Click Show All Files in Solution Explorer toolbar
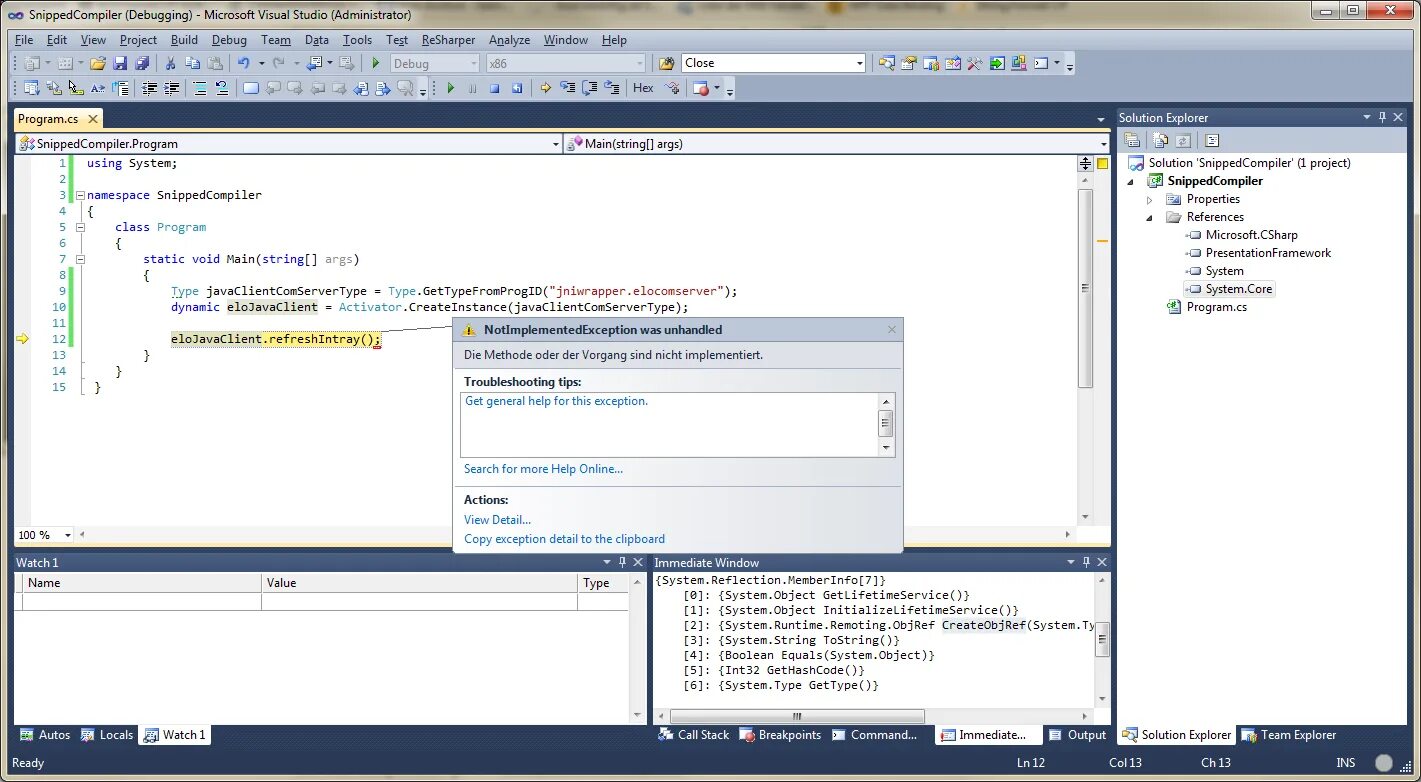 pyautogui.click(x=1160, y=140)
